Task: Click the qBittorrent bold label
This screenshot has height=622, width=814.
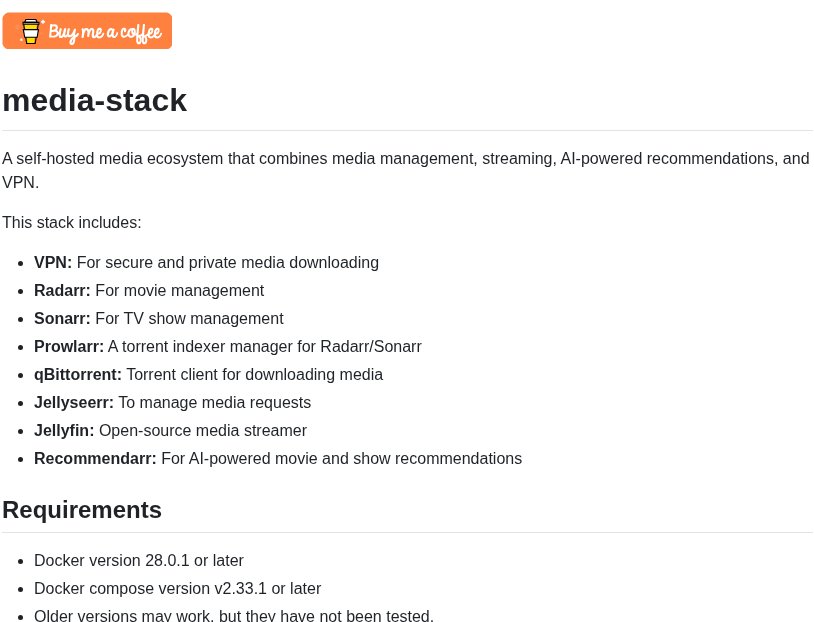Action: coord(78,375)
